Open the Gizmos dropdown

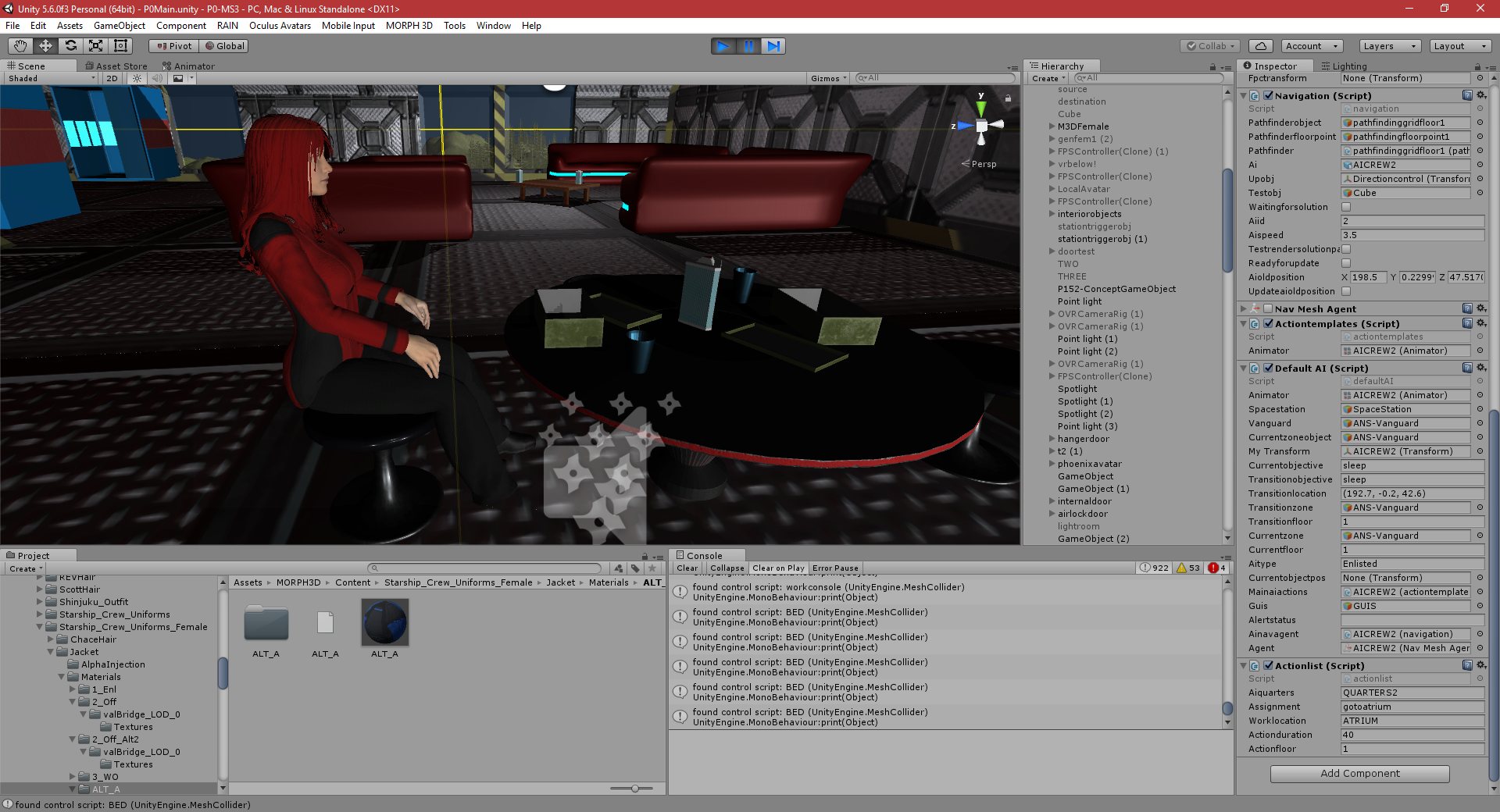[x=829, y=78]
